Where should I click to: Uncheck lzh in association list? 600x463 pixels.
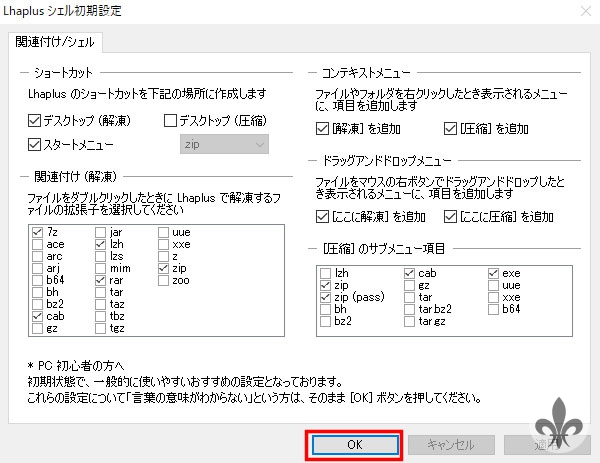point(100,244)
